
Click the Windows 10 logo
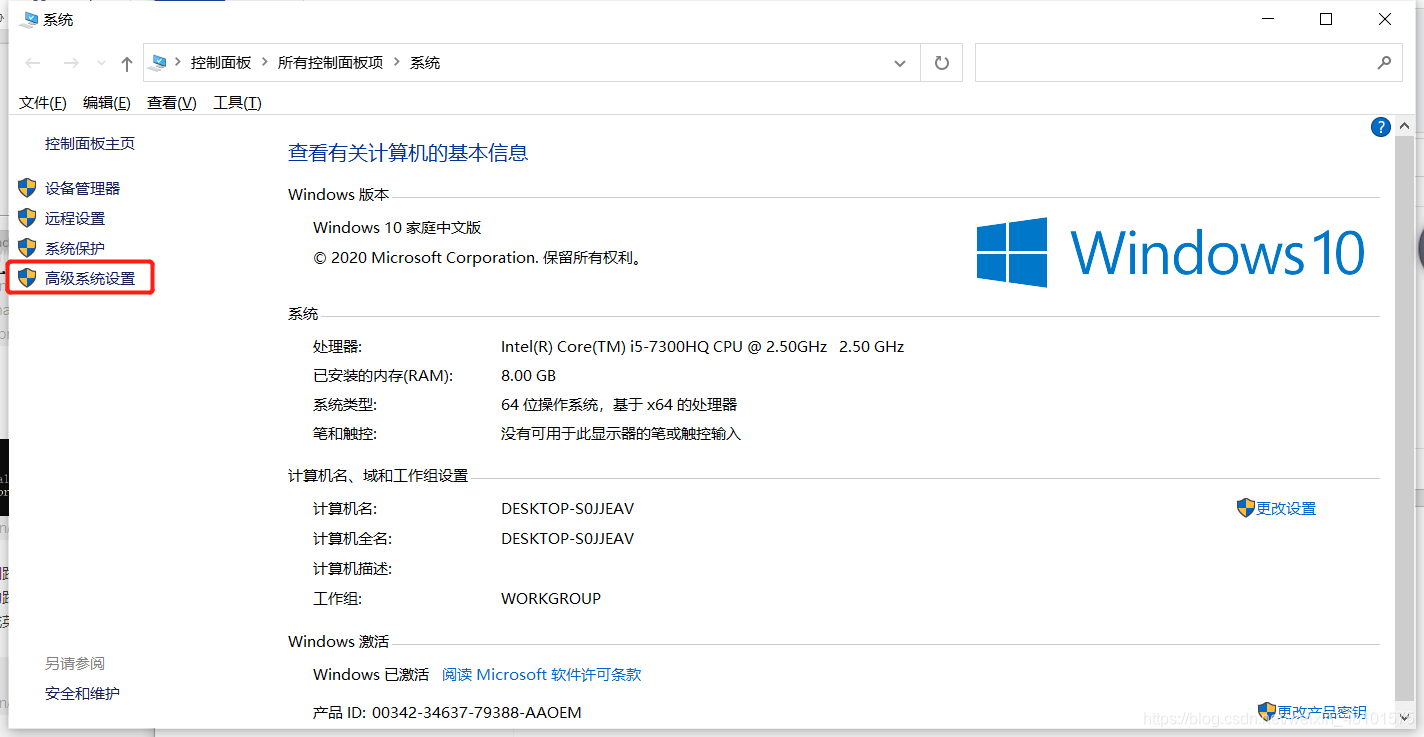click(1171, 252)
